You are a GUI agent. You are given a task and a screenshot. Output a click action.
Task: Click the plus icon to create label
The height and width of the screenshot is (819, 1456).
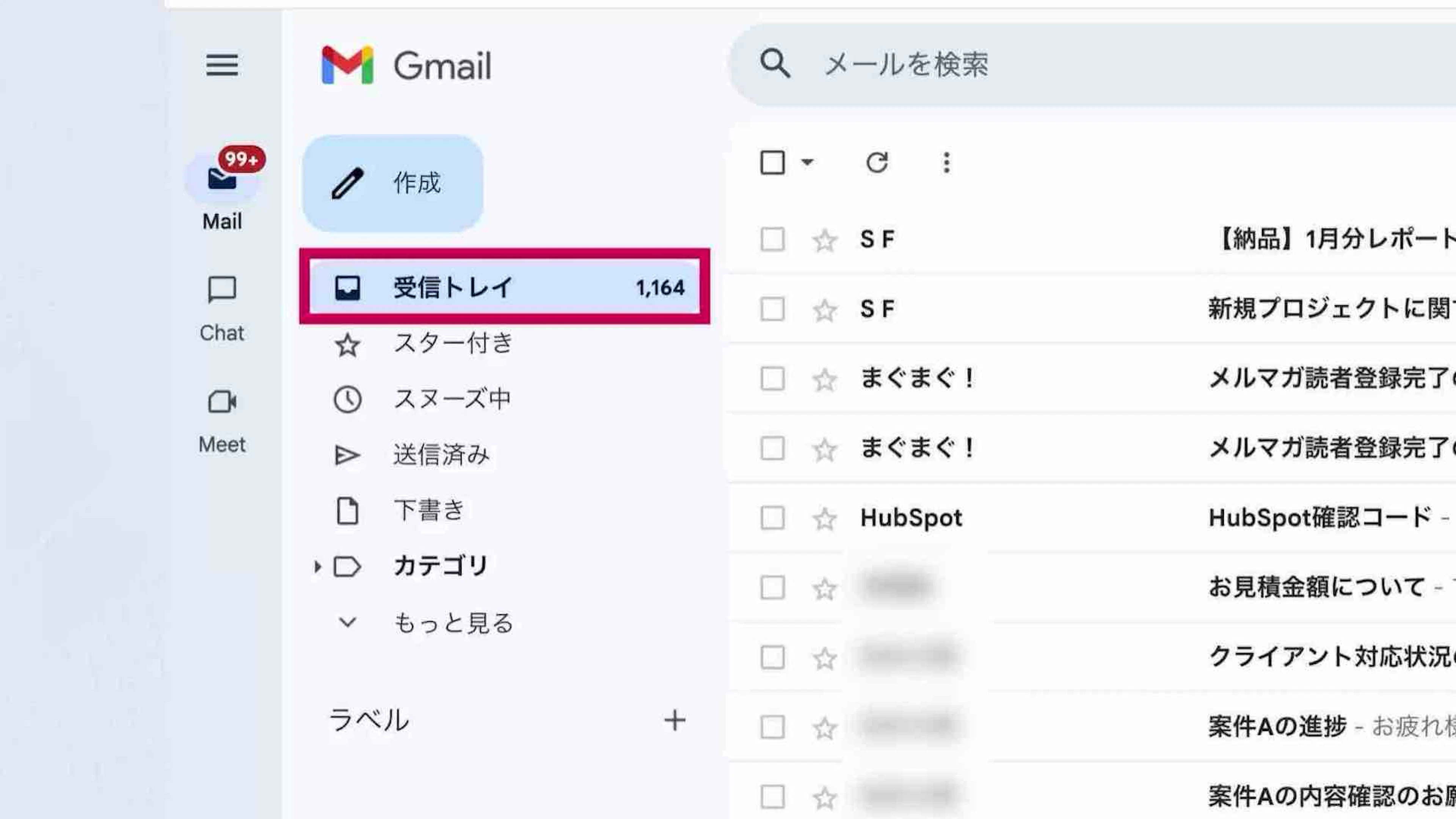(x=674, y=720)
